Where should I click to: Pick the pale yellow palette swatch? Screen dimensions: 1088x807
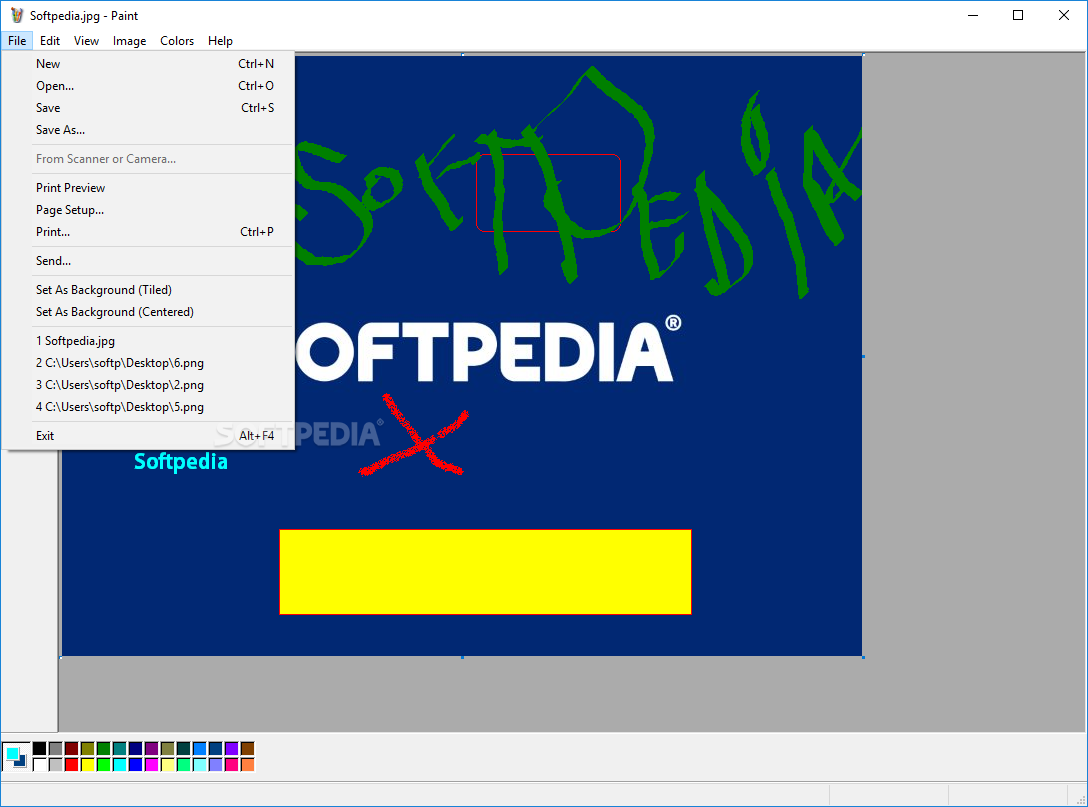167,765
